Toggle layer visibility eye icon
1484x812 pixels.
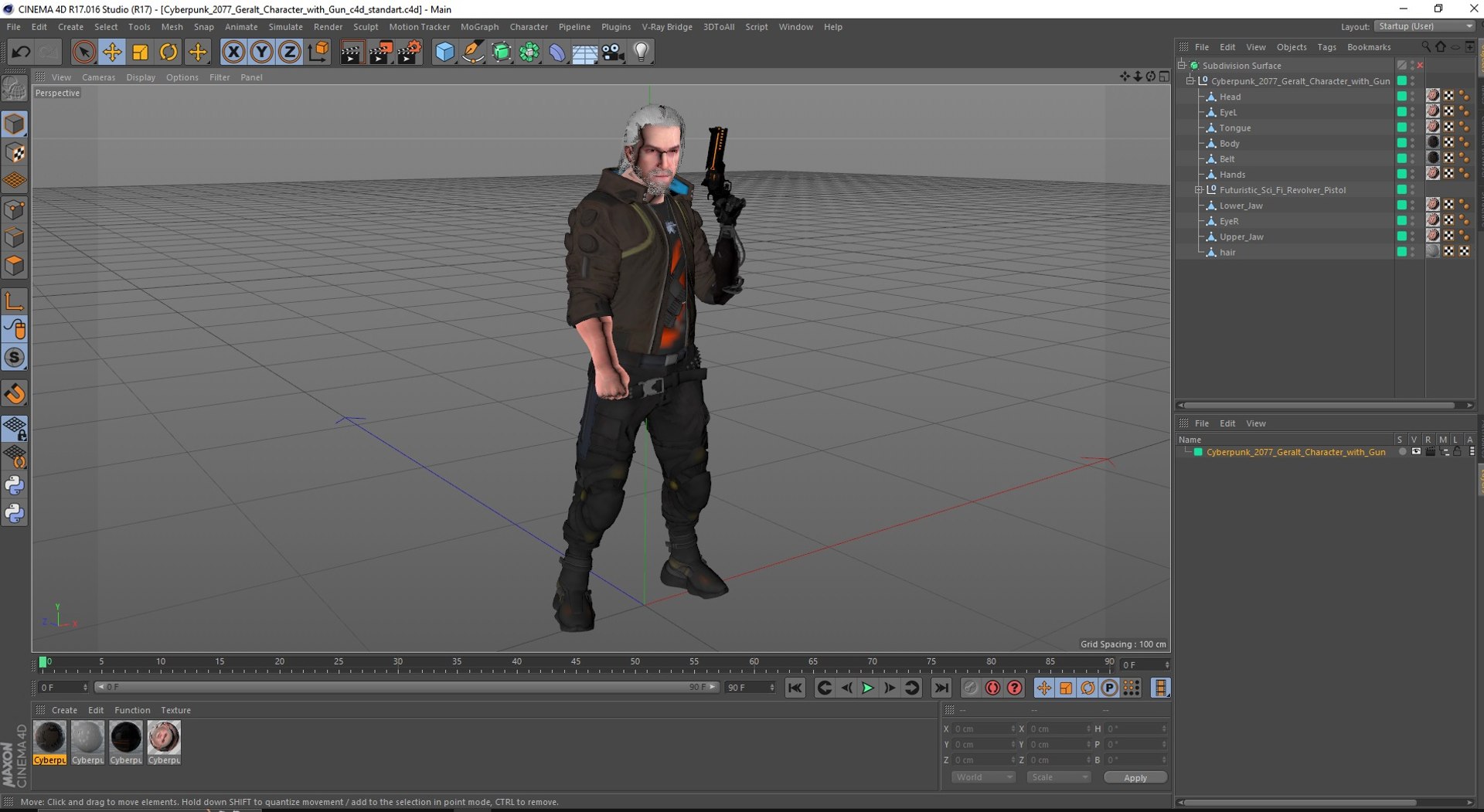1416,452
